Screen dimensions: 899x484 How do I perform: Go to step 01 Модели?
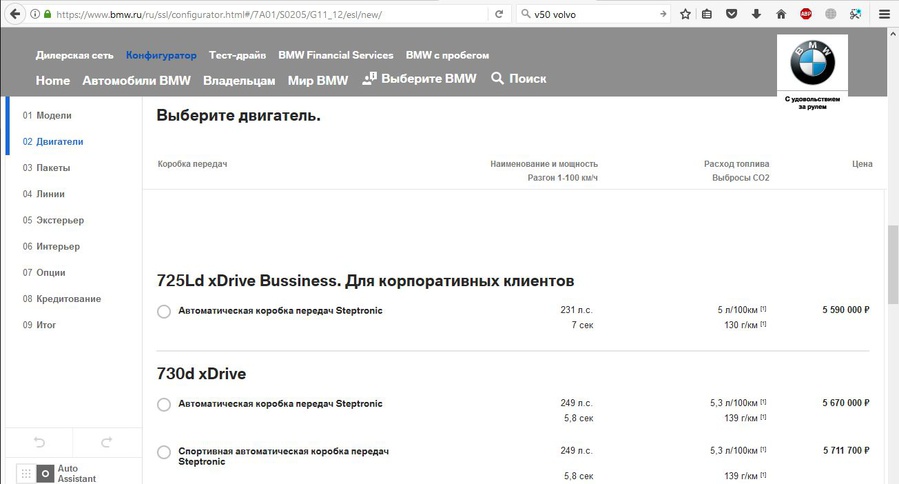pos(47,115)
